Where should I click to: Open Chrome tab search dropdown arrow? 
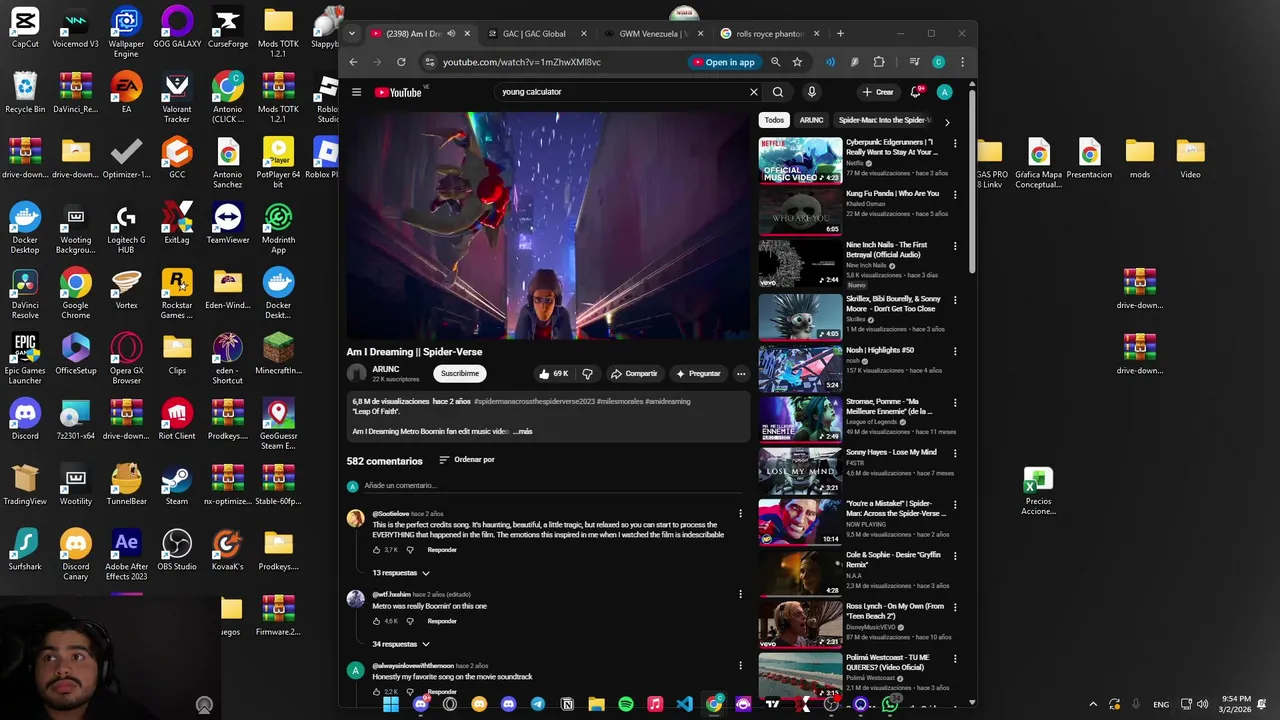click(352, 34)
